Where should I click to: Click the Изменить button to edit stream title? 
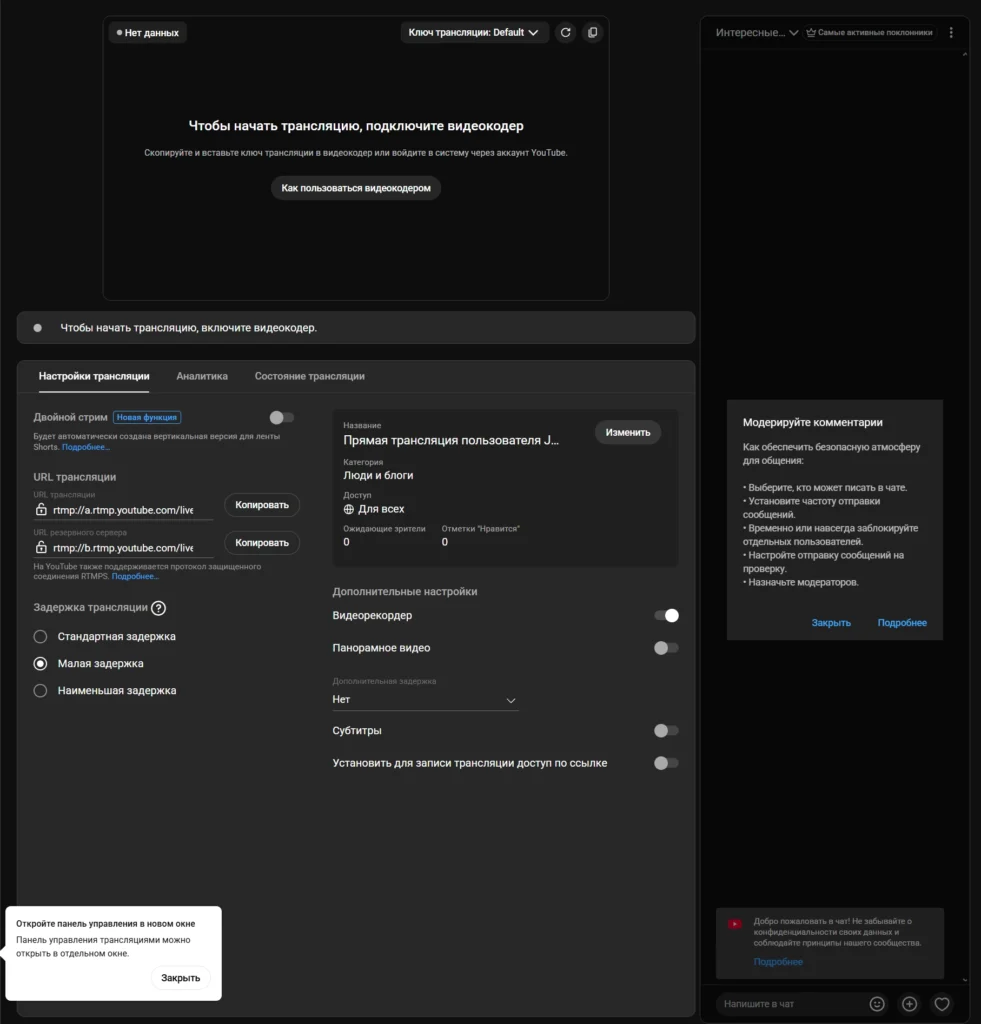[627, 432]
